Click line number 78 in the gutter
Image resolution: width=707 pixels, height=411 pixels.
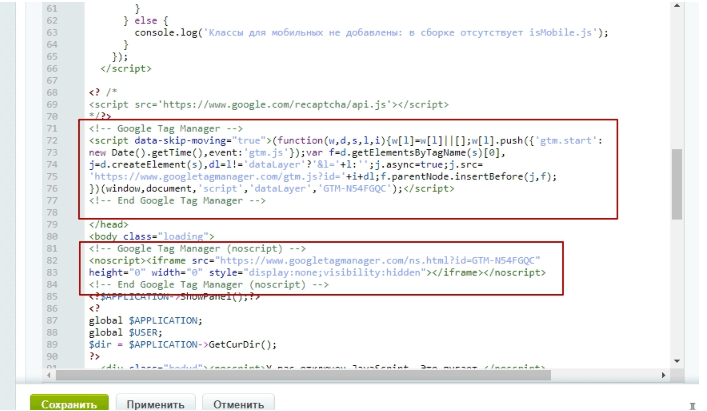52,212
